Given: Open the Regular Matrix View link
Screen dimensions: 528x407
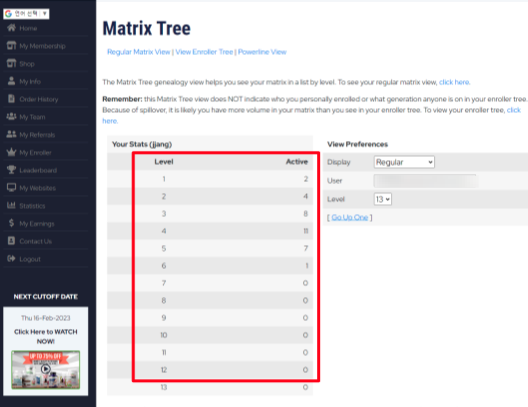Looking at the screenshot, I should tap(138, 52).
